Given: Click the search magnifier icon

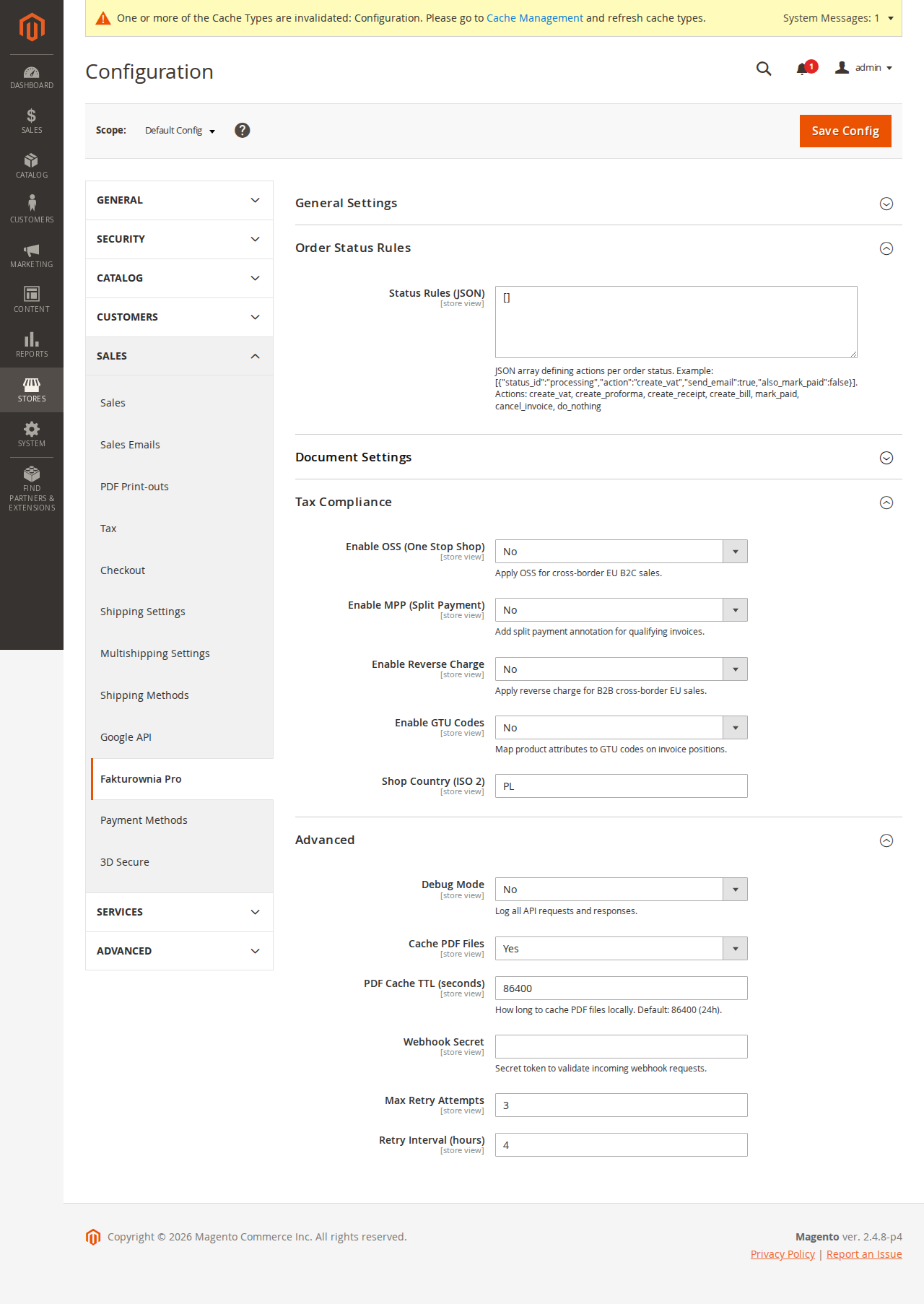Looking at the screenshot, I should 763,69.
